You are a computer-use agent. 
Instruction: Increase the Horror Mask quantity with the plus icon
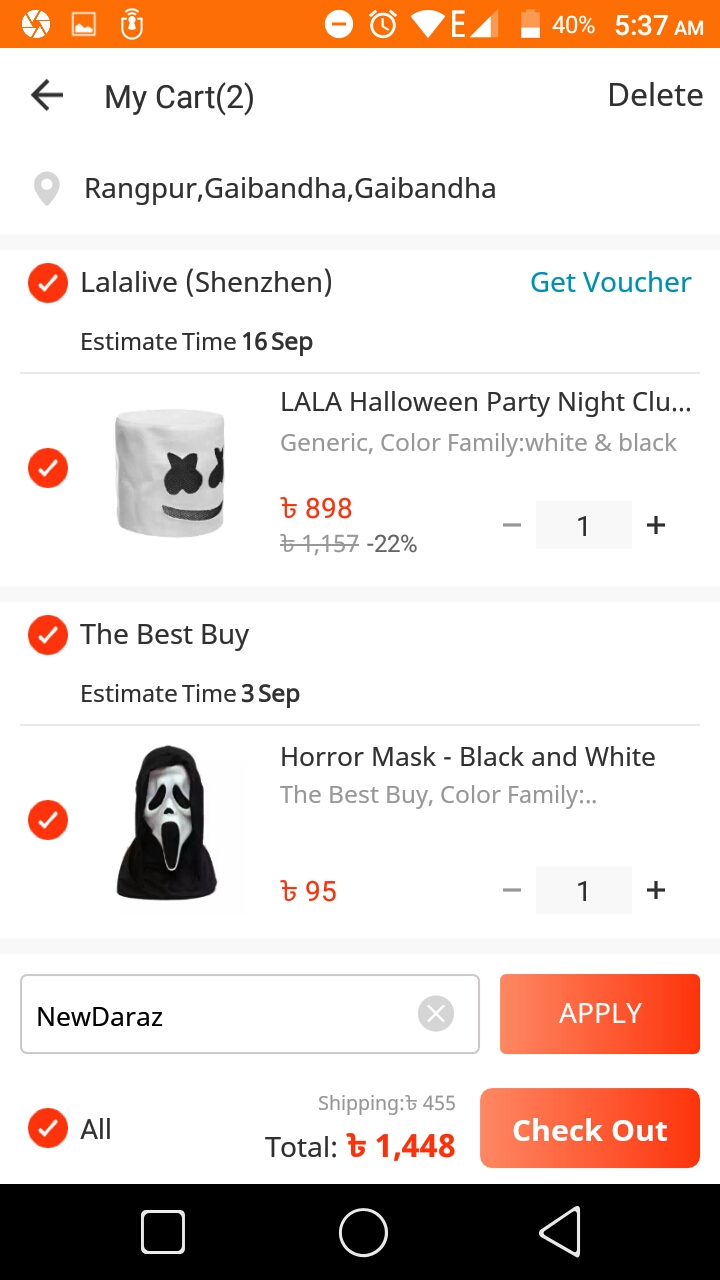(656, 890)
